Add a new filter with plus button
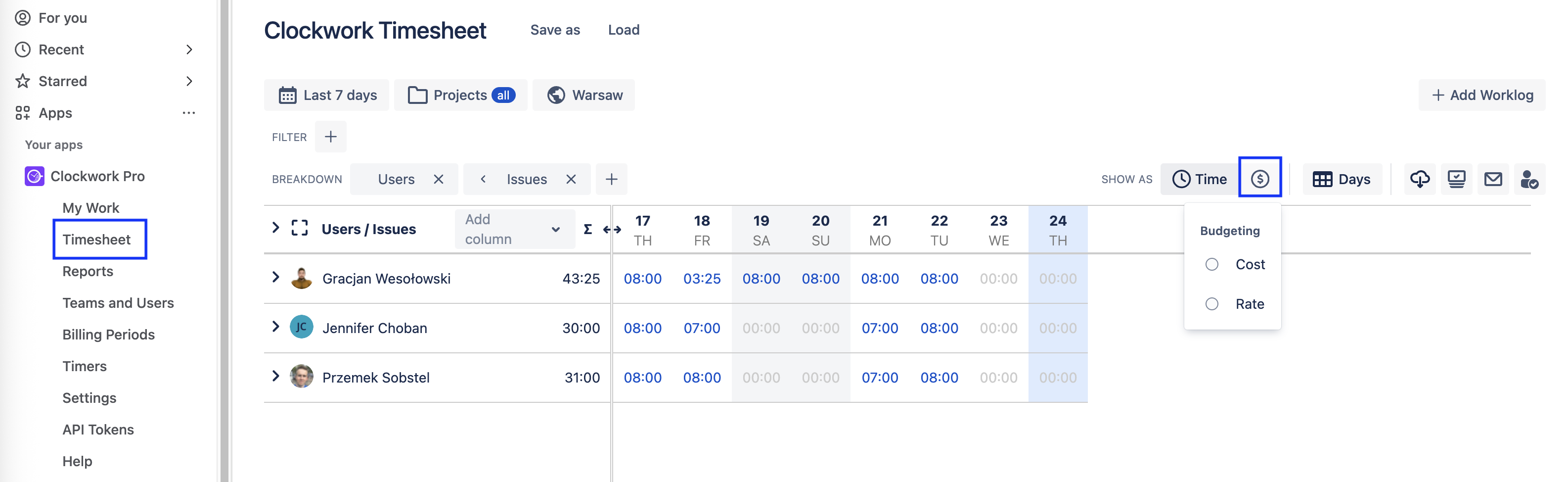This screenshot has height=482, width=1568. [x=330, y=137]
